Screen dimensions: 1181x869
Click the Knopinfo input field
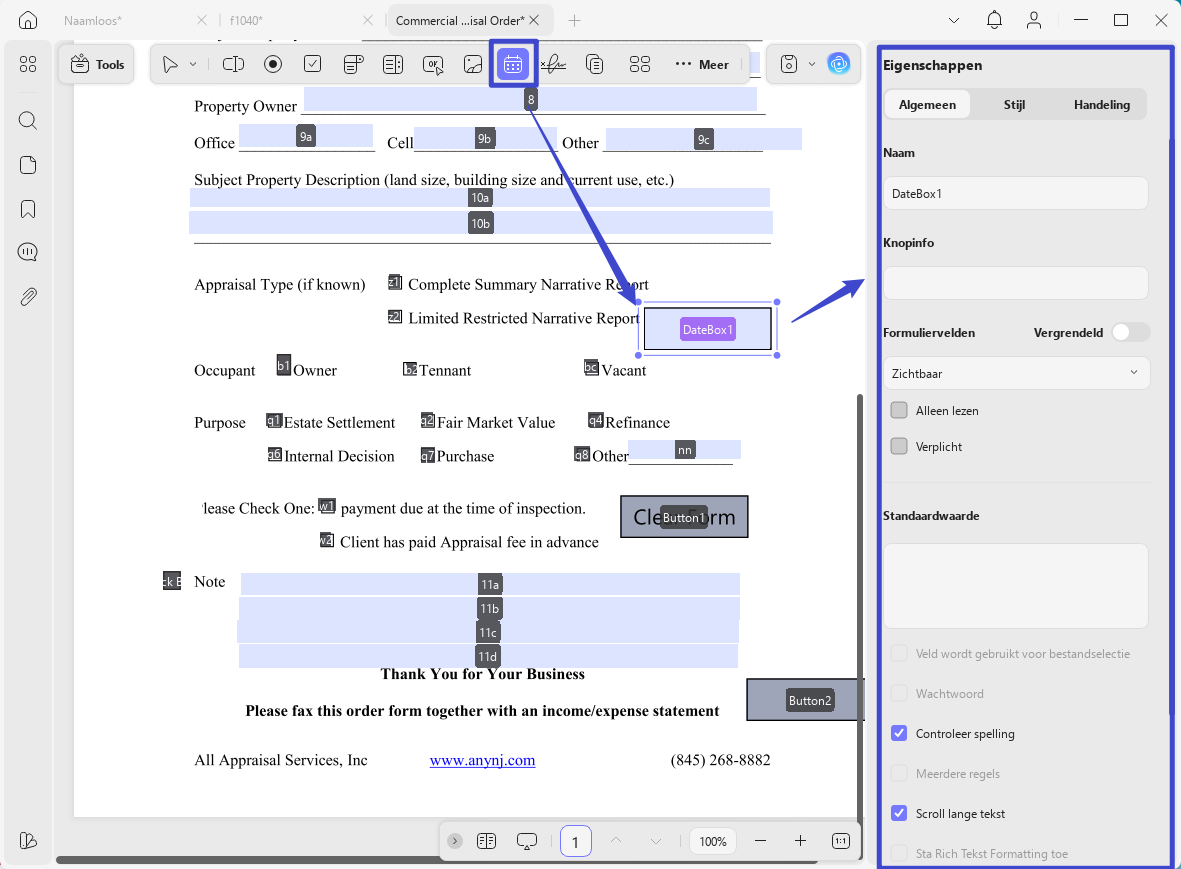coord(1015,283)
